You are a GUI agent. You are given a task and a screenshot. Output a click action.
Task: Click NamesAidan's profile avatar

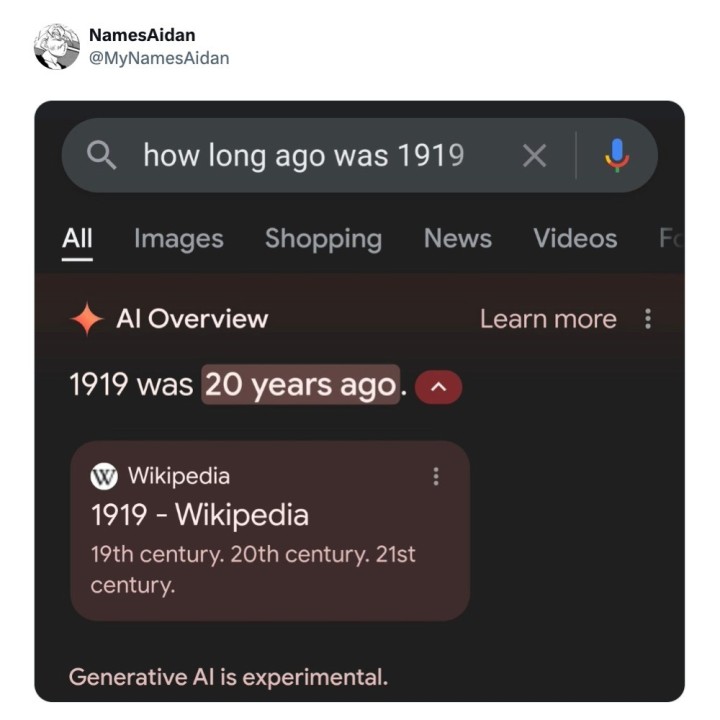[57, 46]
